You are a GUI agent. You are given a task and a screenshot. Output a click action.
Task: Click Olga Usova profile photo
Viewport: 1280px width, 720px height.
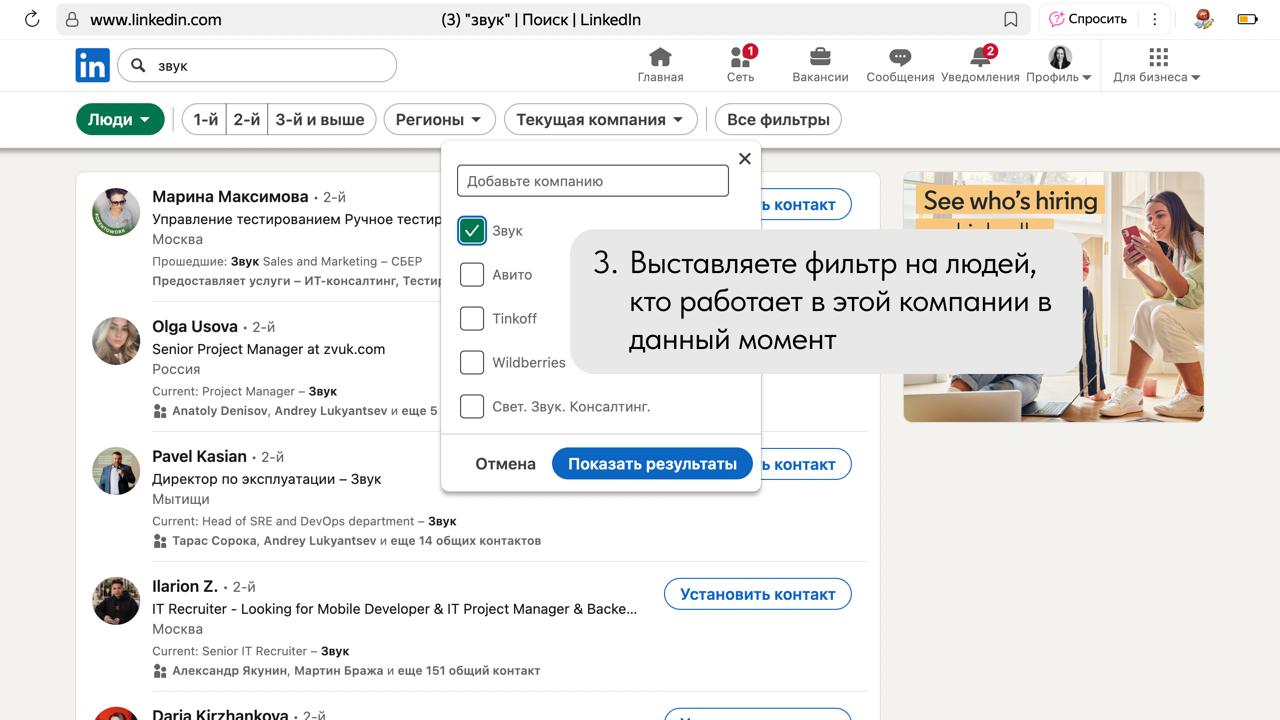tap(116, 341)
